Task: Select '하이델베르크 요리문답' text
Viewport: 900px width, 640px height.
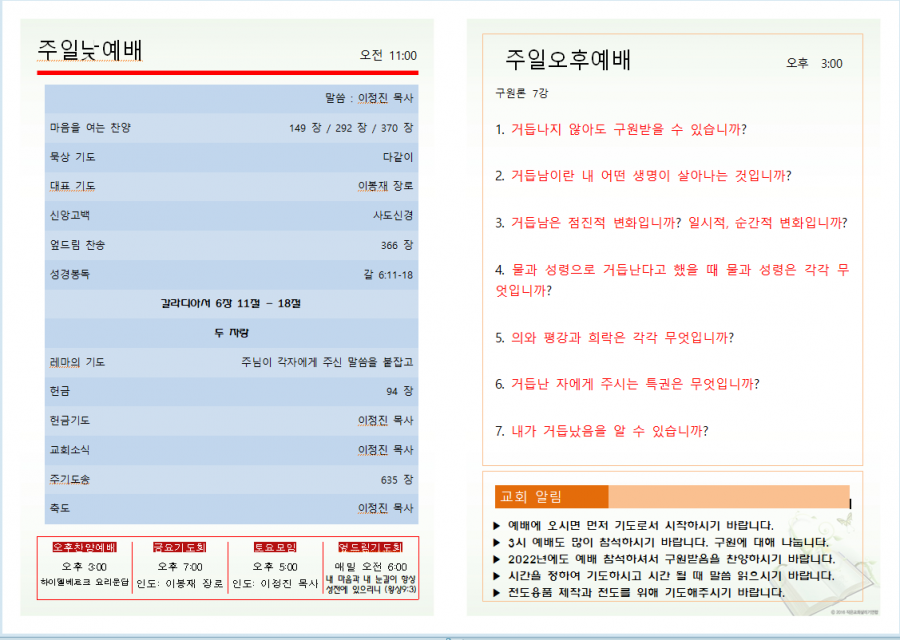Action: click(x=84, y=582)
